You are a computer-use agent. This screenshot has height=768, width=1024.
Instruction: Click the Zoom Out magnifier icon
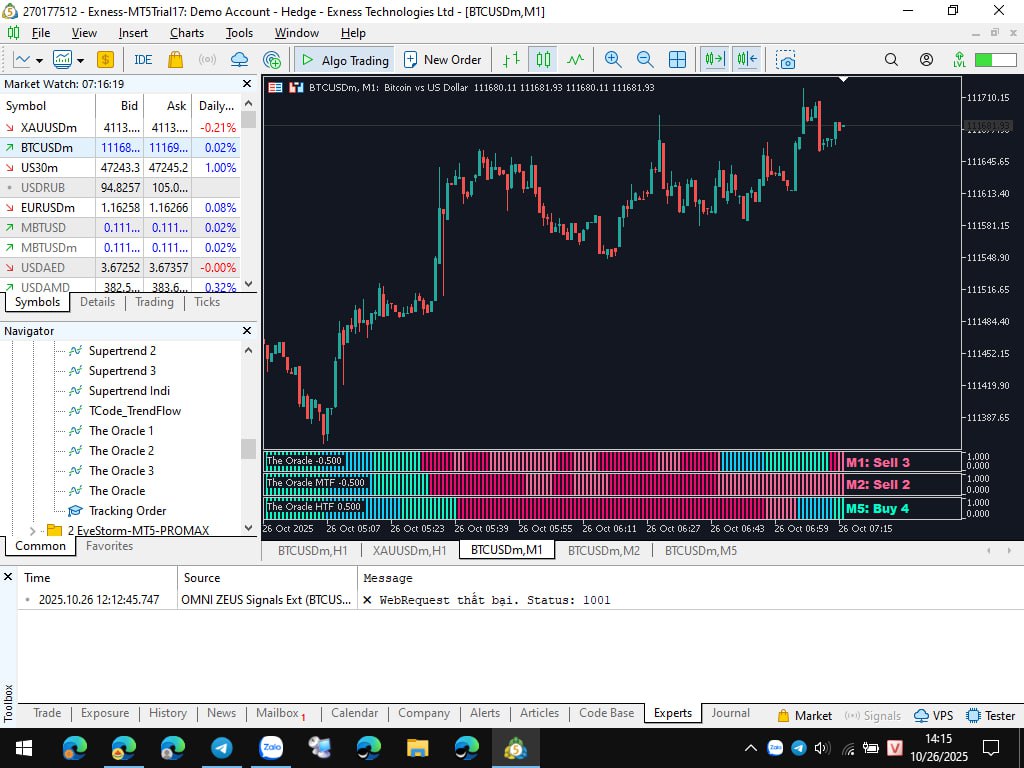tap(645, 60)
